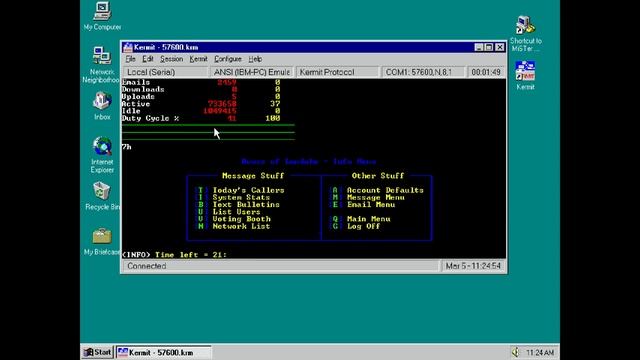
Task: Open the Shortcut to MiSTer desktop icon
Action: 525,33
